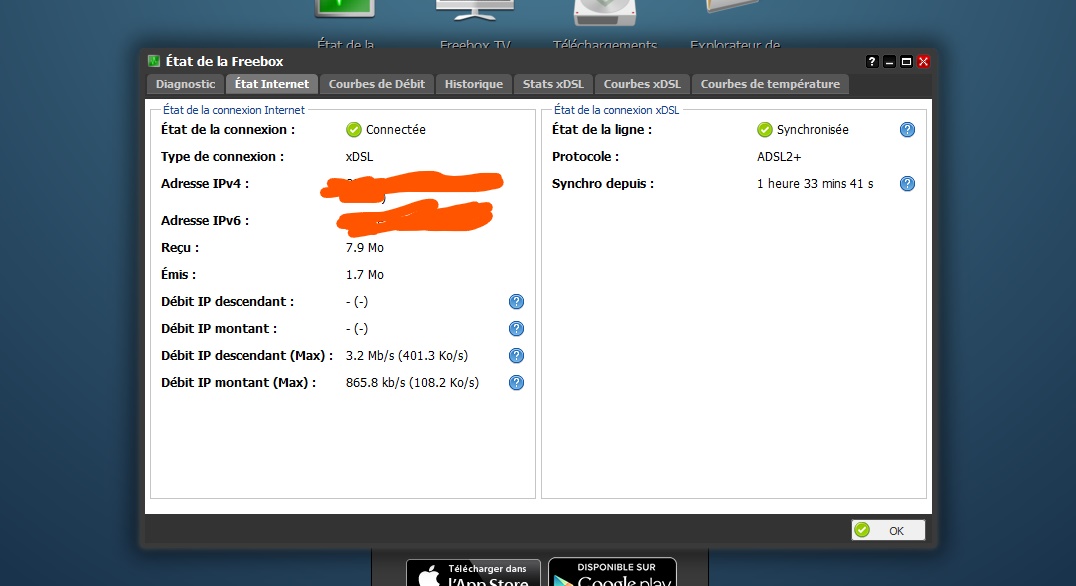Click the Émis label
This screenshot has height=586, width=1076.
(178, 274)
